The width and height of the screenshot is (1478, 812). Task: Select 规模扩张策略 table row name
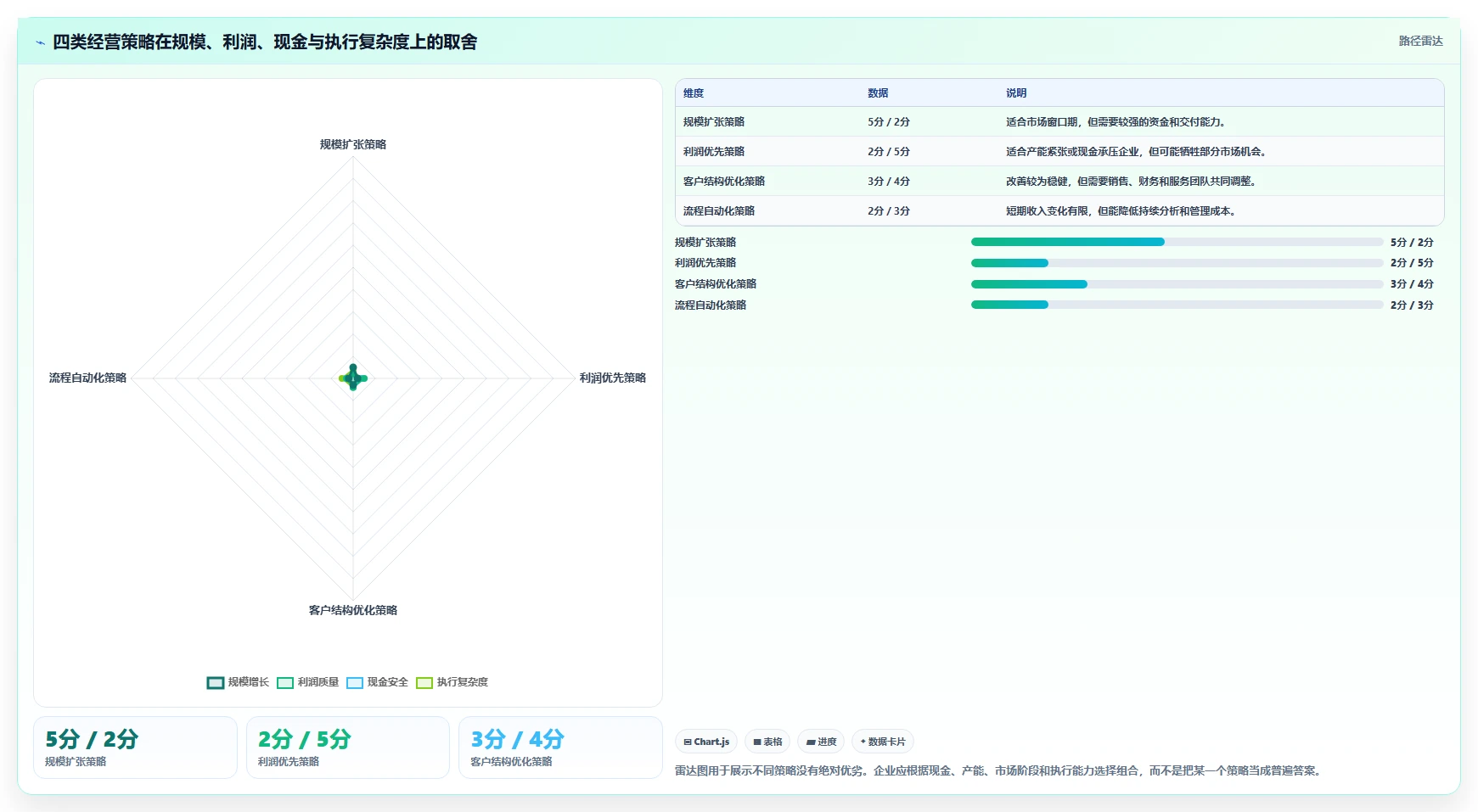coord(714,122)
